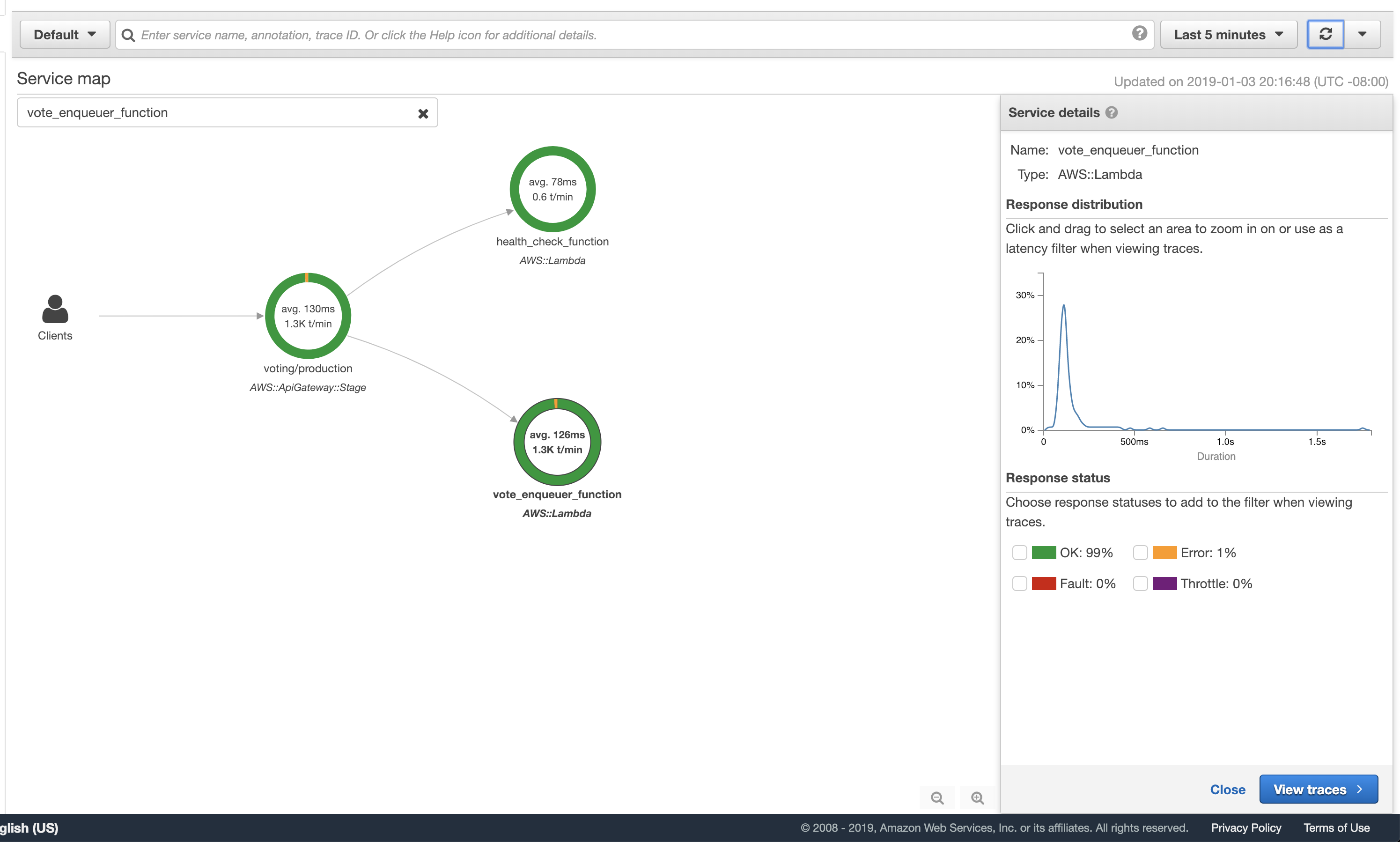
Task: Click the orange Error color swatch
Action: 1164,553
